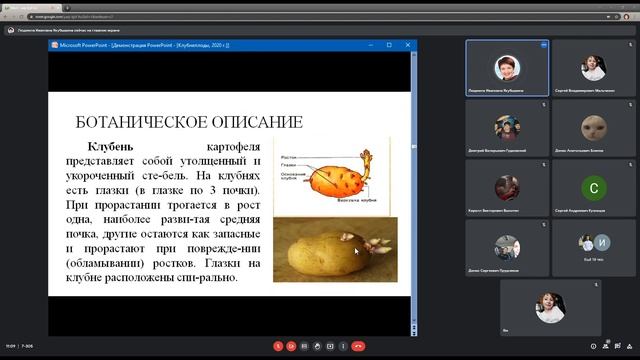Open a new browser tab

[67, 8]
